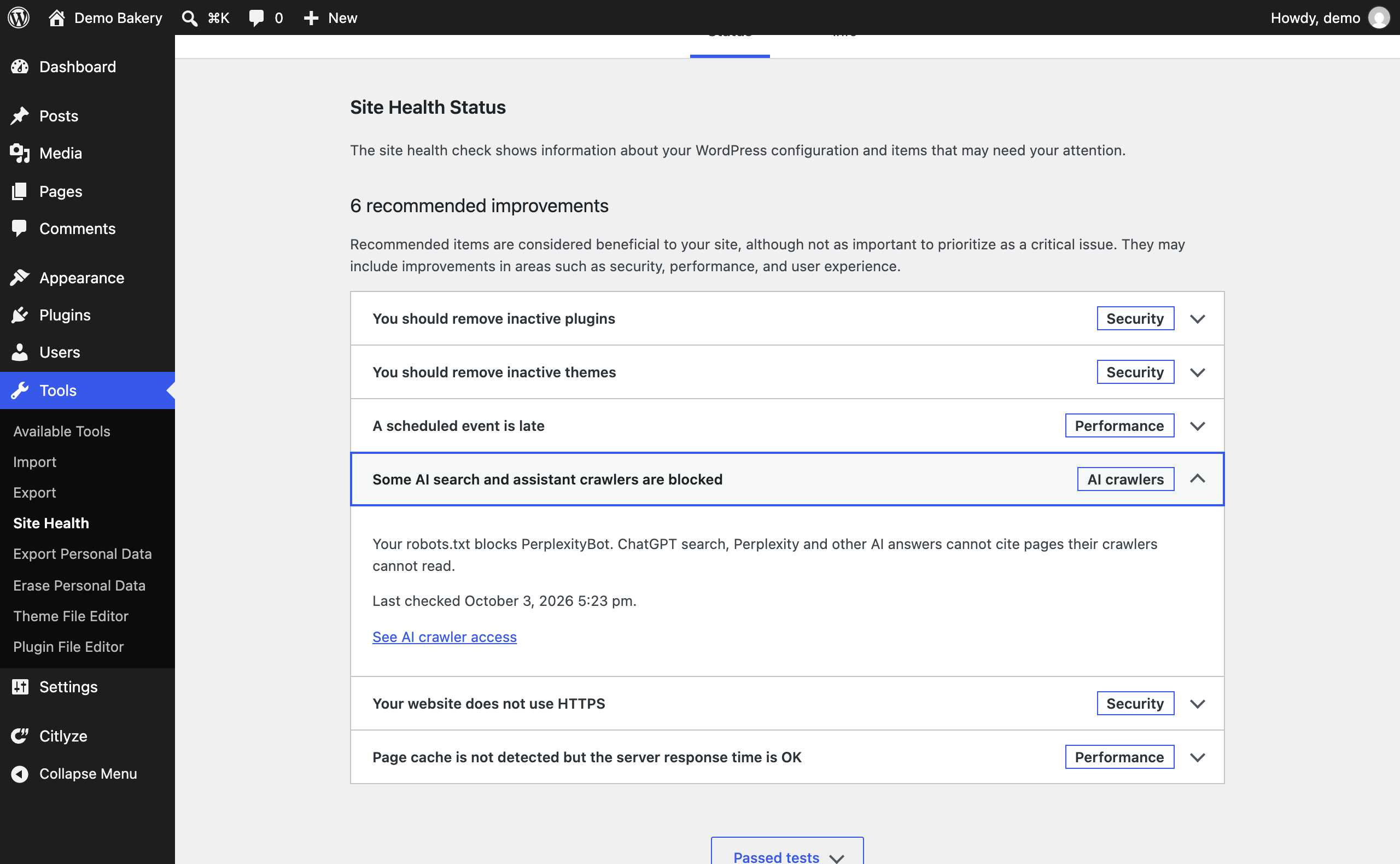Image resolution: width=1400 pixels, height=864 pixels.
Task: Expand the Page cache not detected item
Action: 787,757
